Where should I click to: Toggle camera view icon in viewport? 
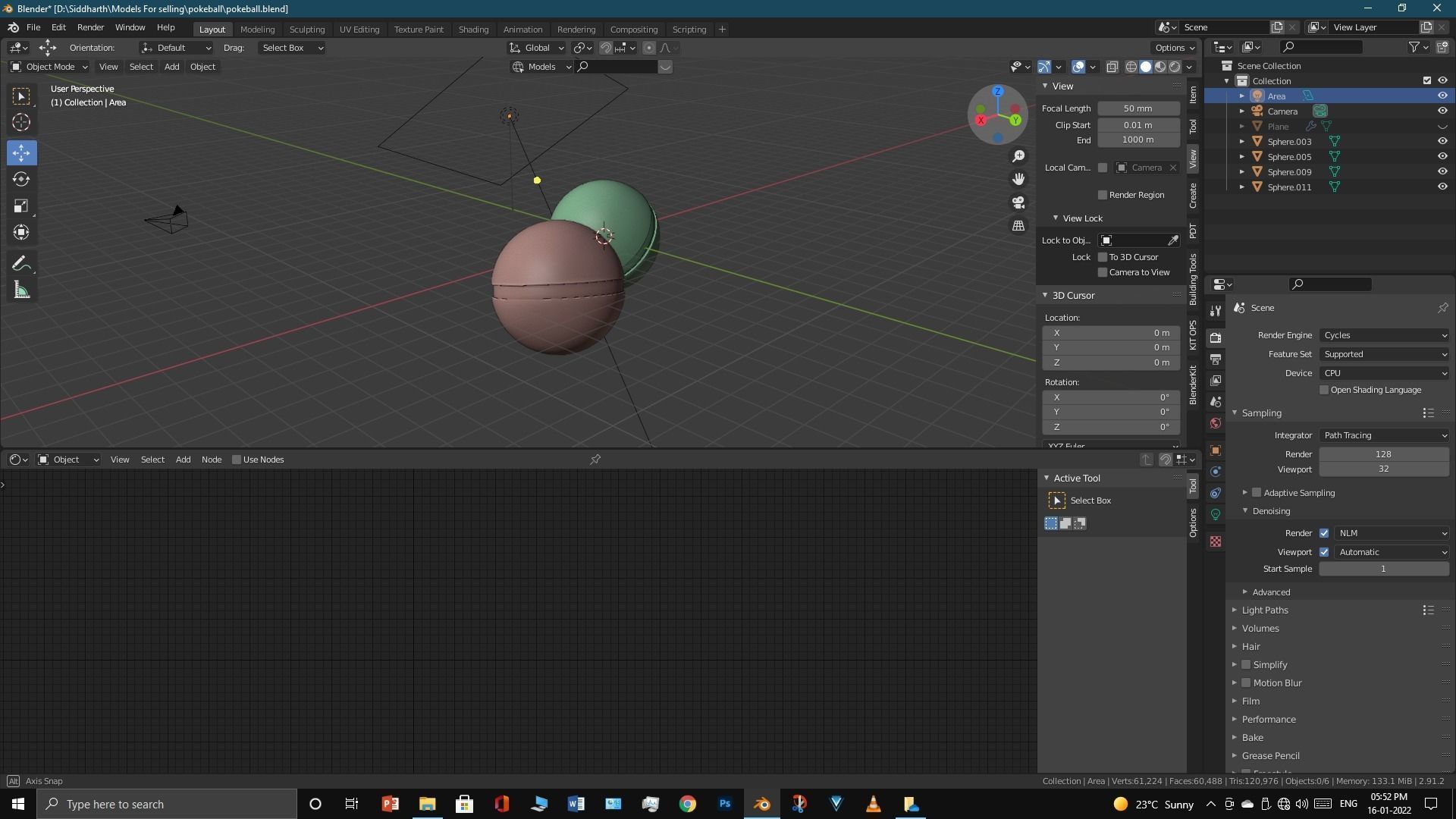pos(1018,202)
